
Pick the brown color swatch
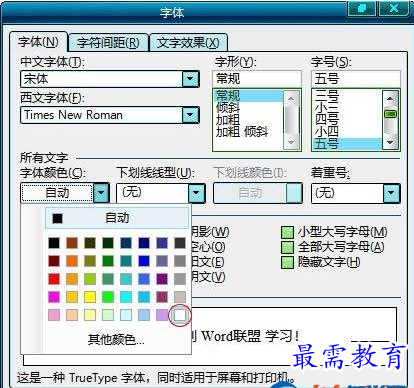(72, 243)
